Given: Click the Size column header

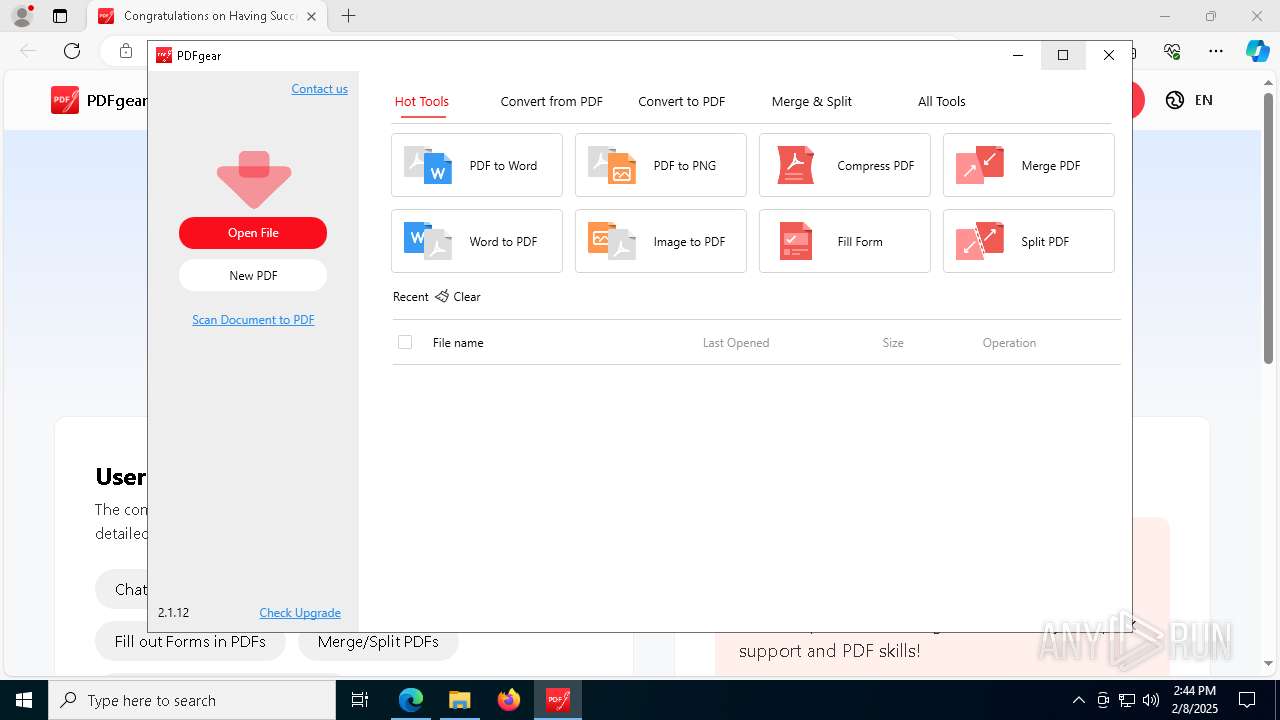Looking at the screenshot, I should [893, 342].
